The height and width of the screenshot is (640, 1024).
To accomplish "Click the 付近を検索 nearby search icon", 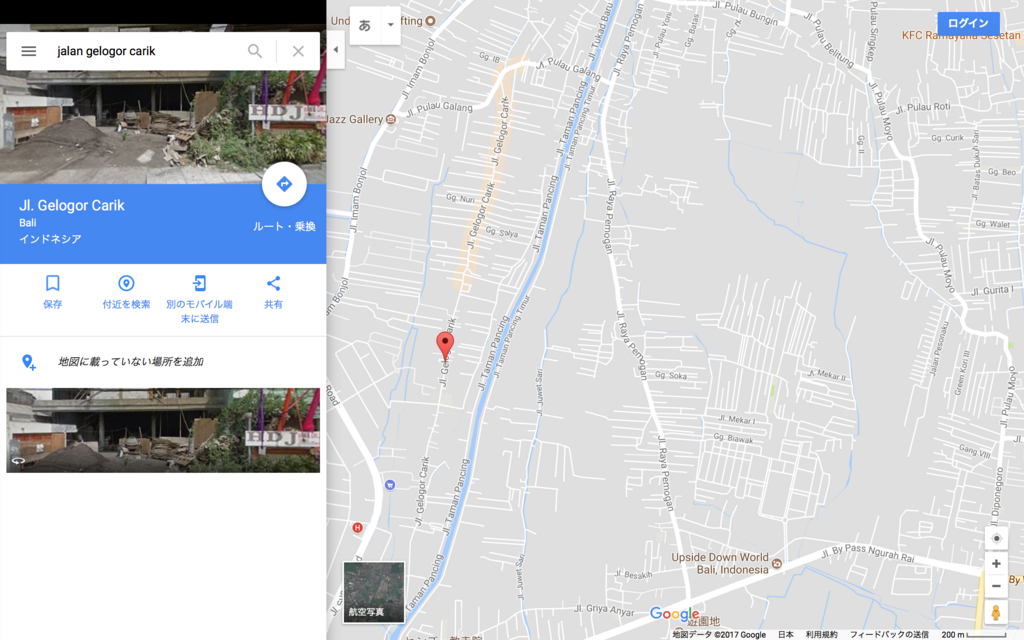I will coord(126,283).
